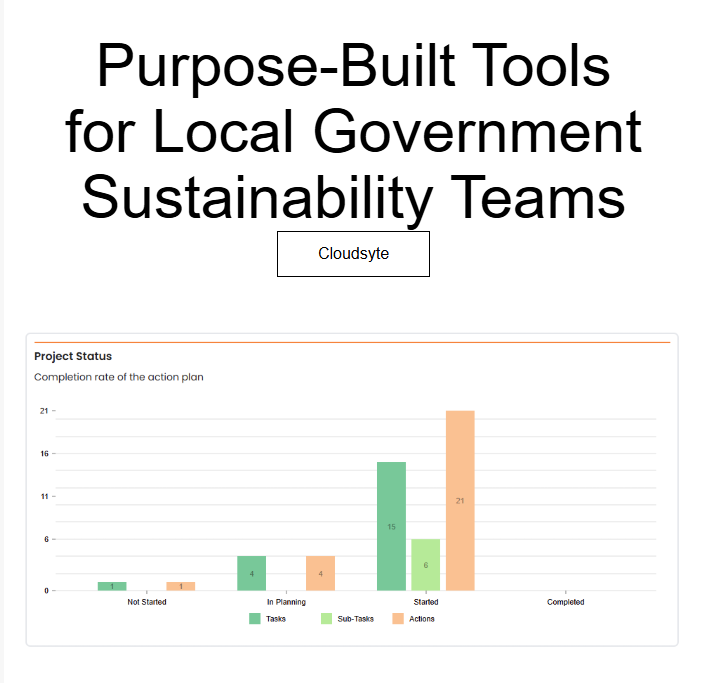701x683 pixels.
Task: Select the In Planning Actions bar
Action: tap(321, 573)
